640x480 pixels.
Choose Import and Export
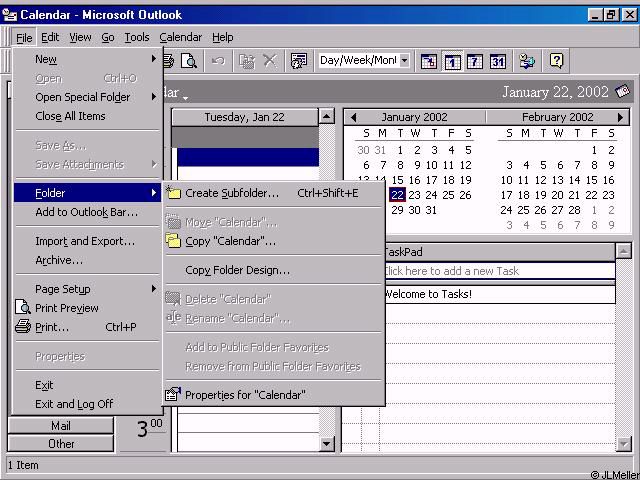coord(87,241)
